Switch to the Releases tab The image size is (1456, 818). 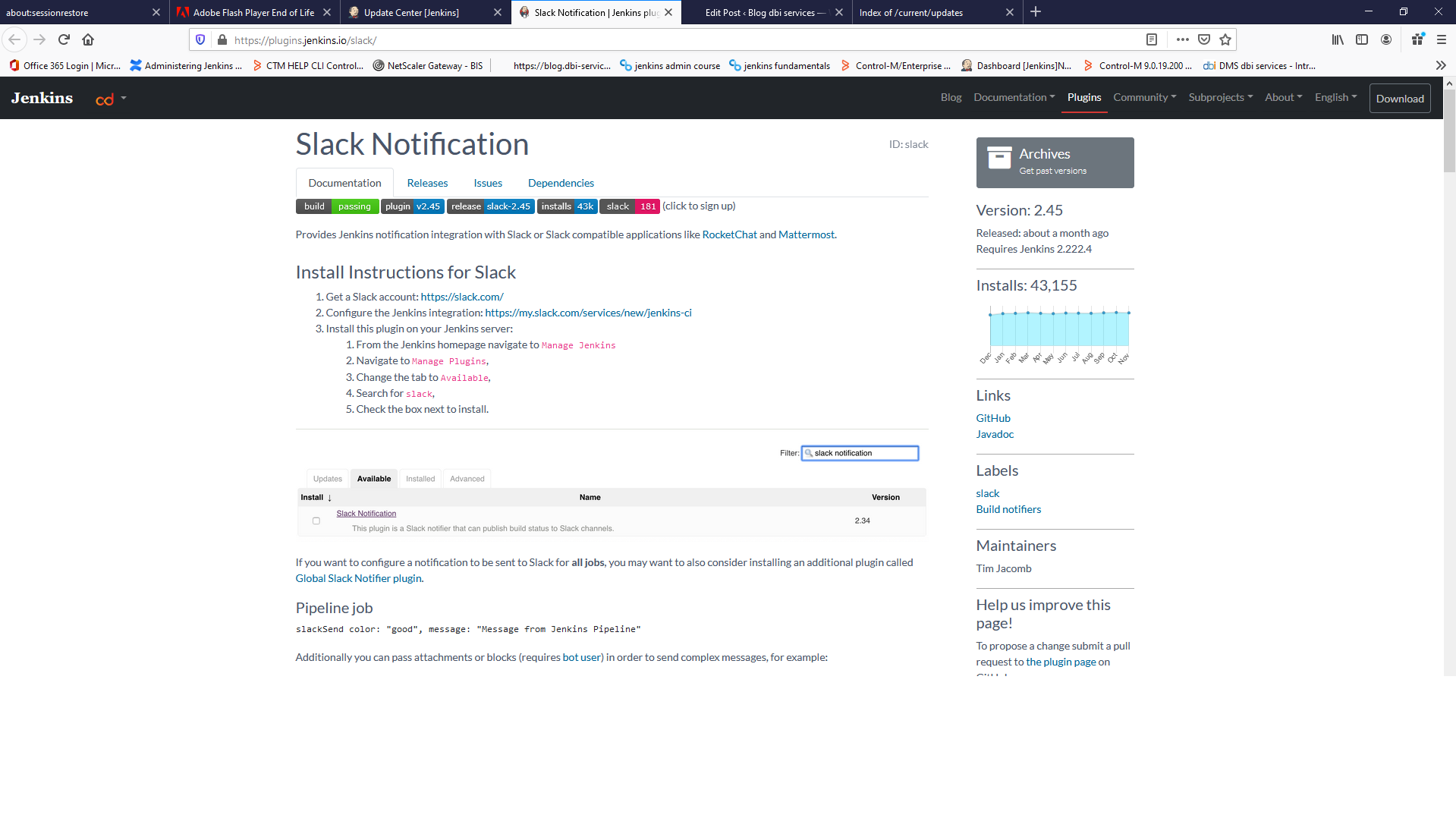tap(427, 183)
